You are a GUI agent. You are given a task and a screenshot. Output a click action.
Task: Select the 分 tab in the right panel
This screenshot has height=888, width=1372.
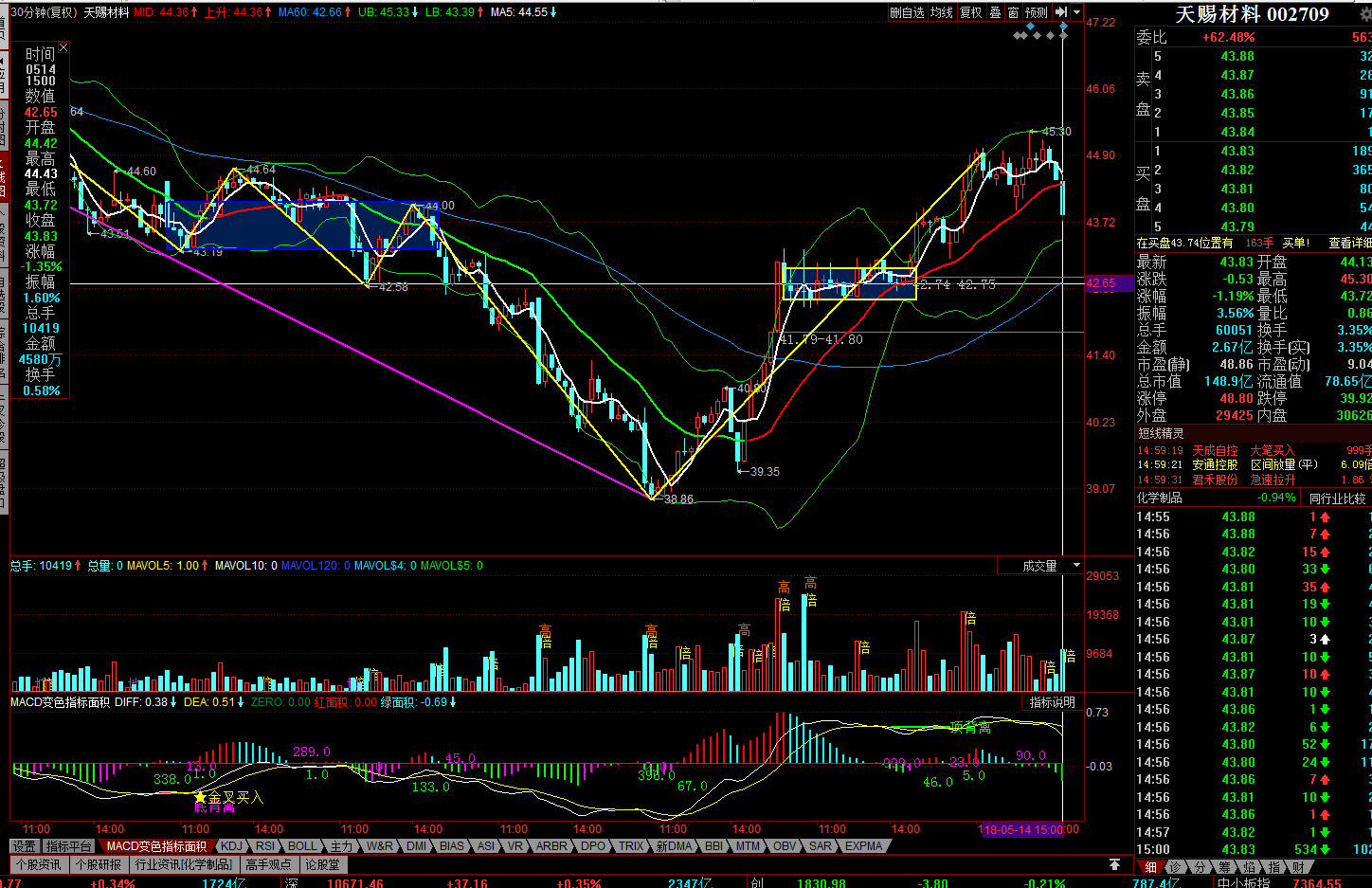1200,867
